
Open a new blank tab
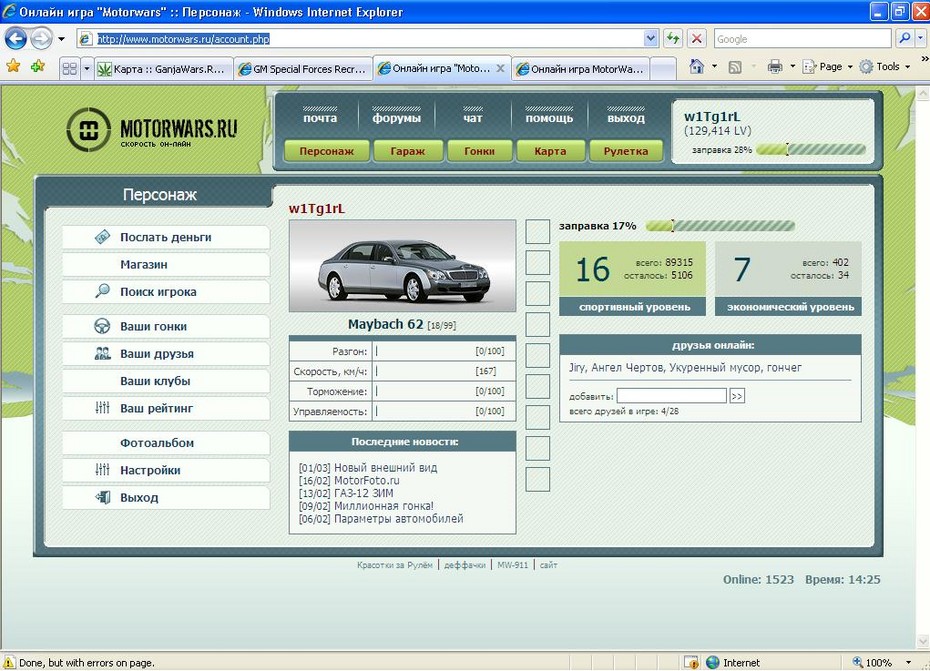pyautogui.click(x=664, y=69)
